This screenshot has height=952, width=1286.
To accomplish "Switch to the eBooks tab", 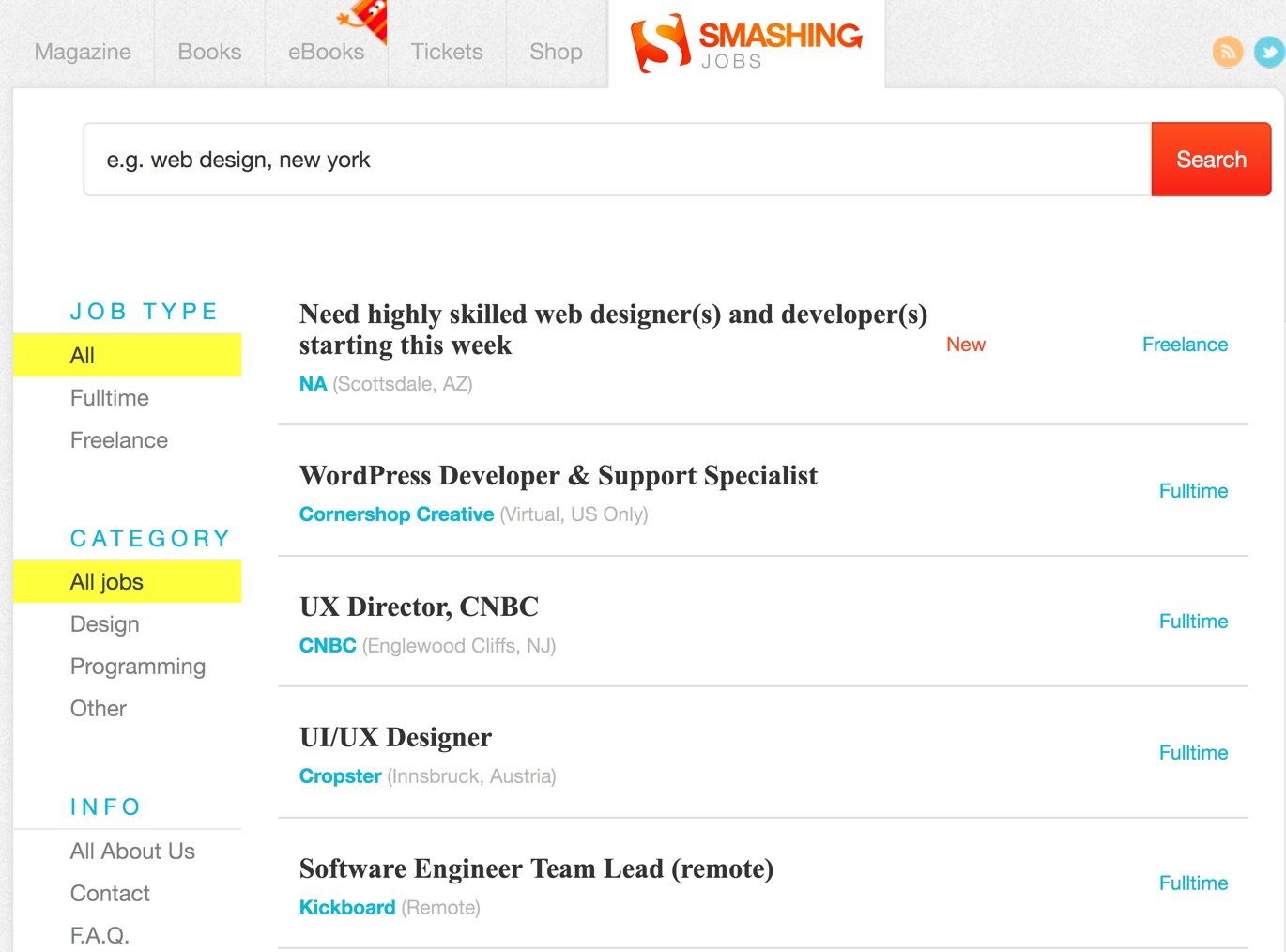I will pyautogui.click(x=326, y=52).
